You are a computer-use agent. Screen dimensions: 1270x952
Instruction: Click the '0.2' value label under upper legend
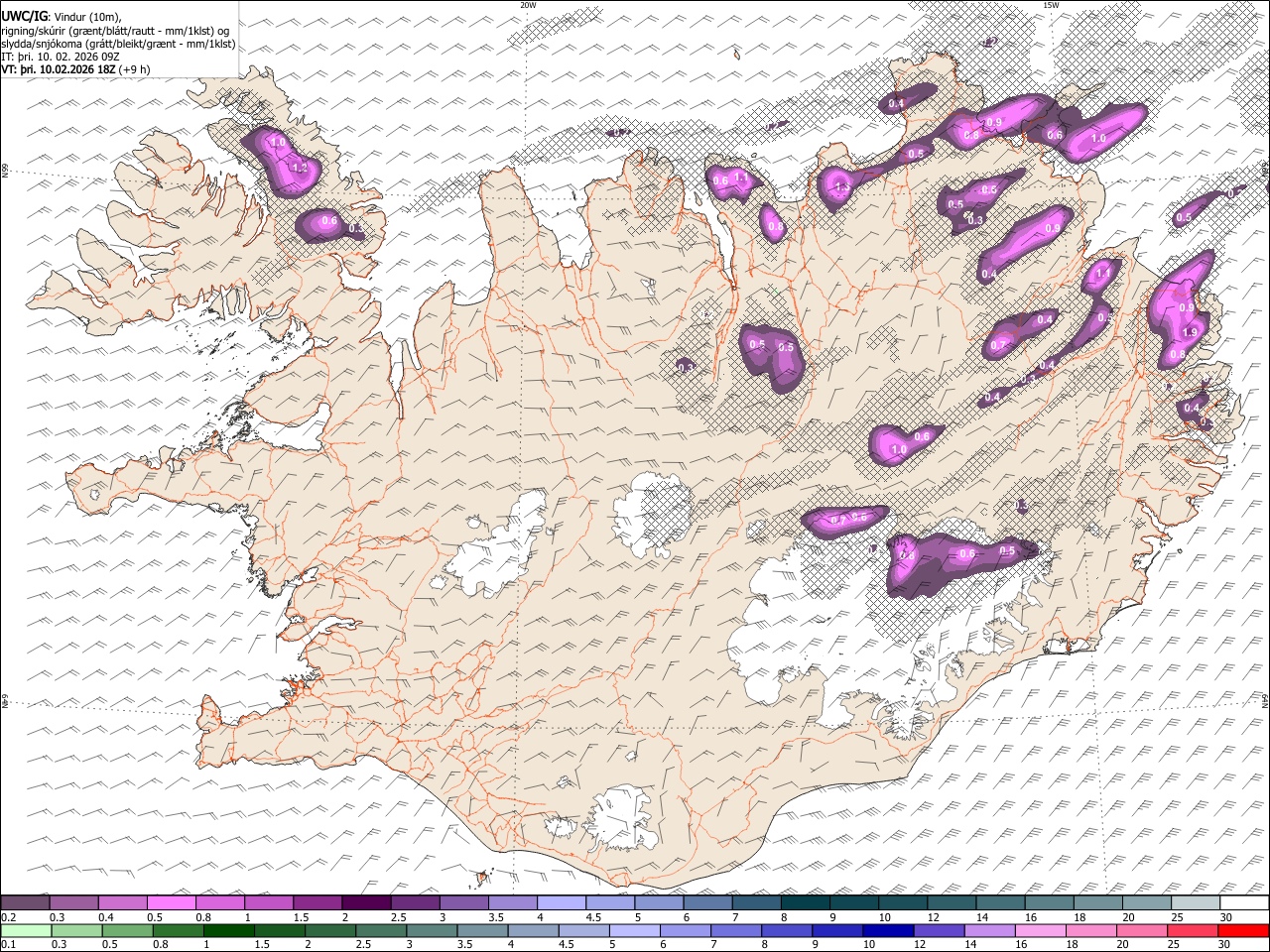7,916
